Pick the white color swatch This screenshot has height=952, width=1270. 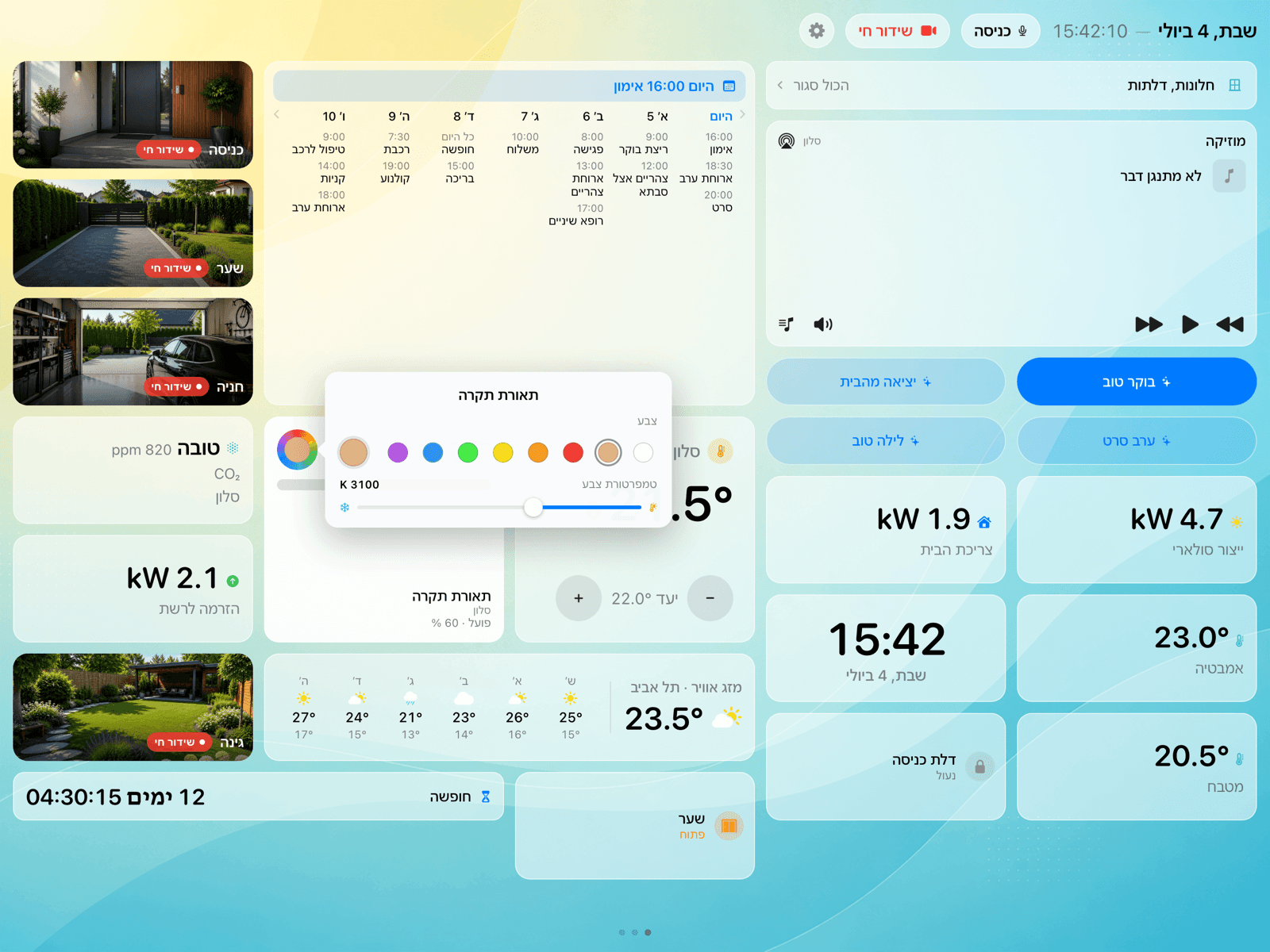coord(643,452)
